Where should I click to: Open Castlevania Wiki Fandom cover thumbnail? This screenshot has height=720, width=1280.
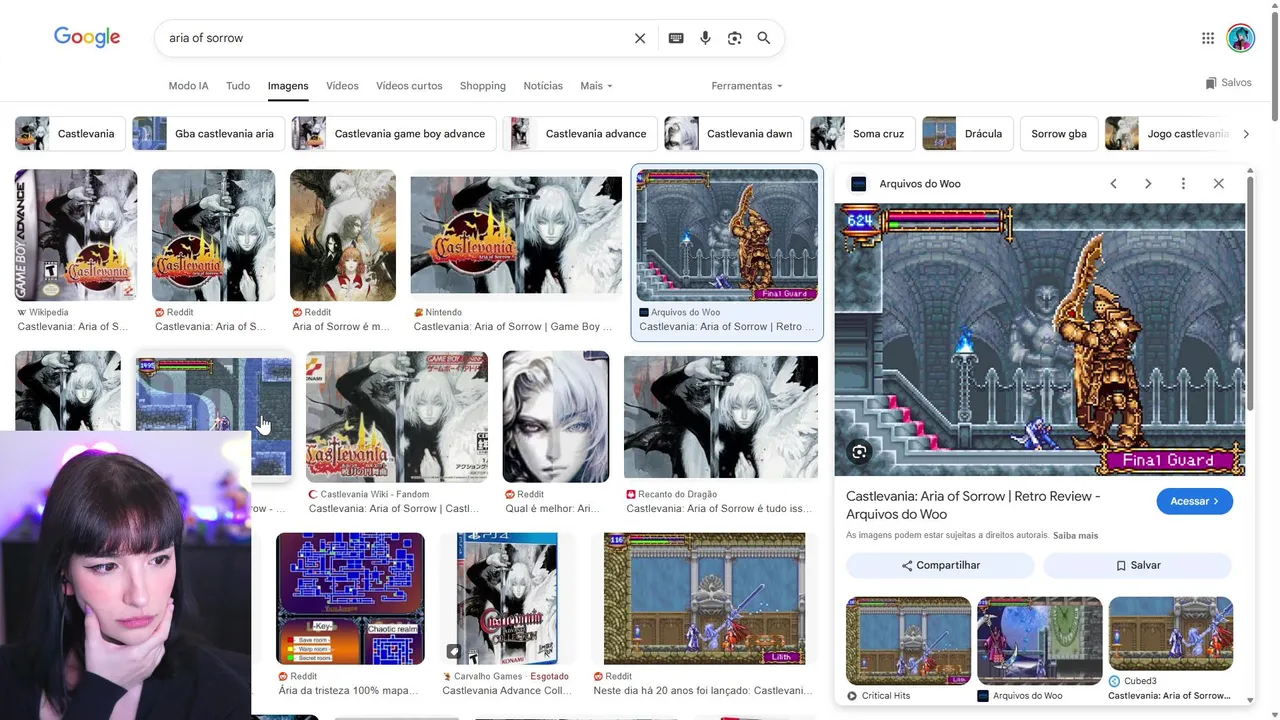[x=397, y=417]
